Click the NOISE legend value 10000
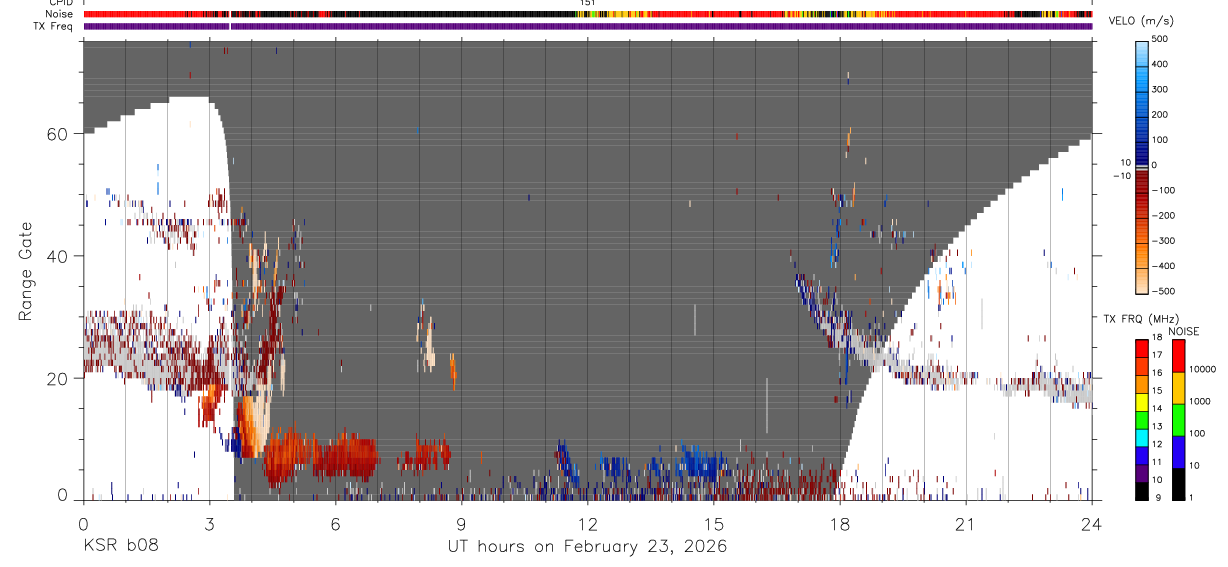 [1204, 369]
